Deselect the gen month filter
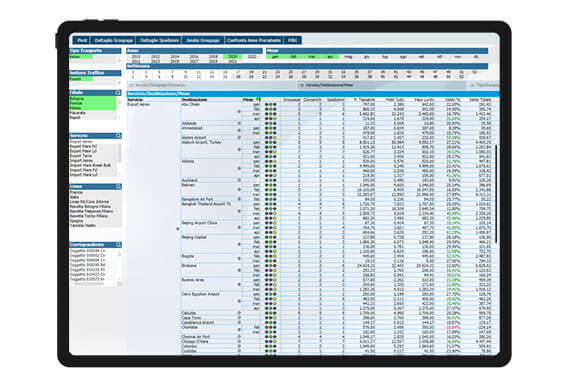Viewport: 570px width, 390px height. click(x=275, y=57)
